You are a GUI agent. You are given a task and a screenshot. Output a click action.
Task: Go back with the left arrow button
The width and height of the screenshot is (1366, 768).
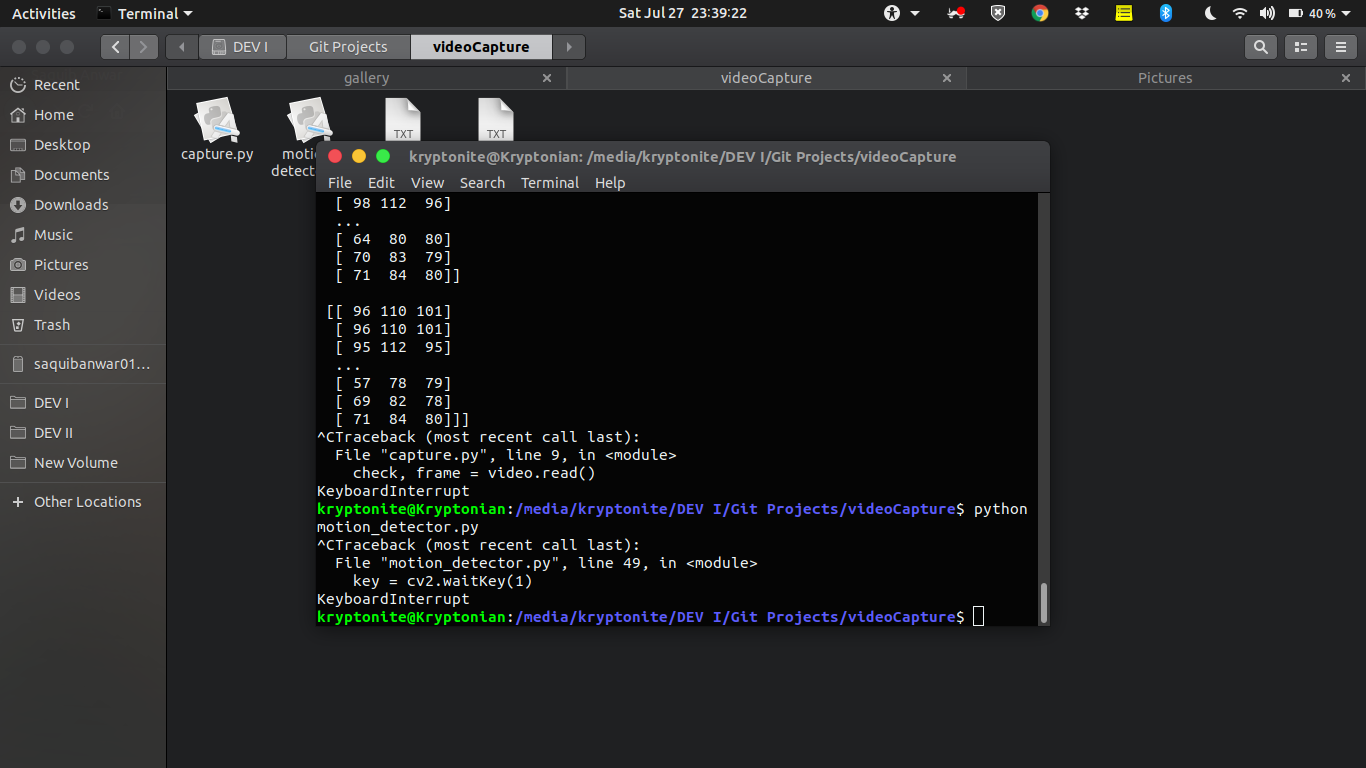pos(116,47)
